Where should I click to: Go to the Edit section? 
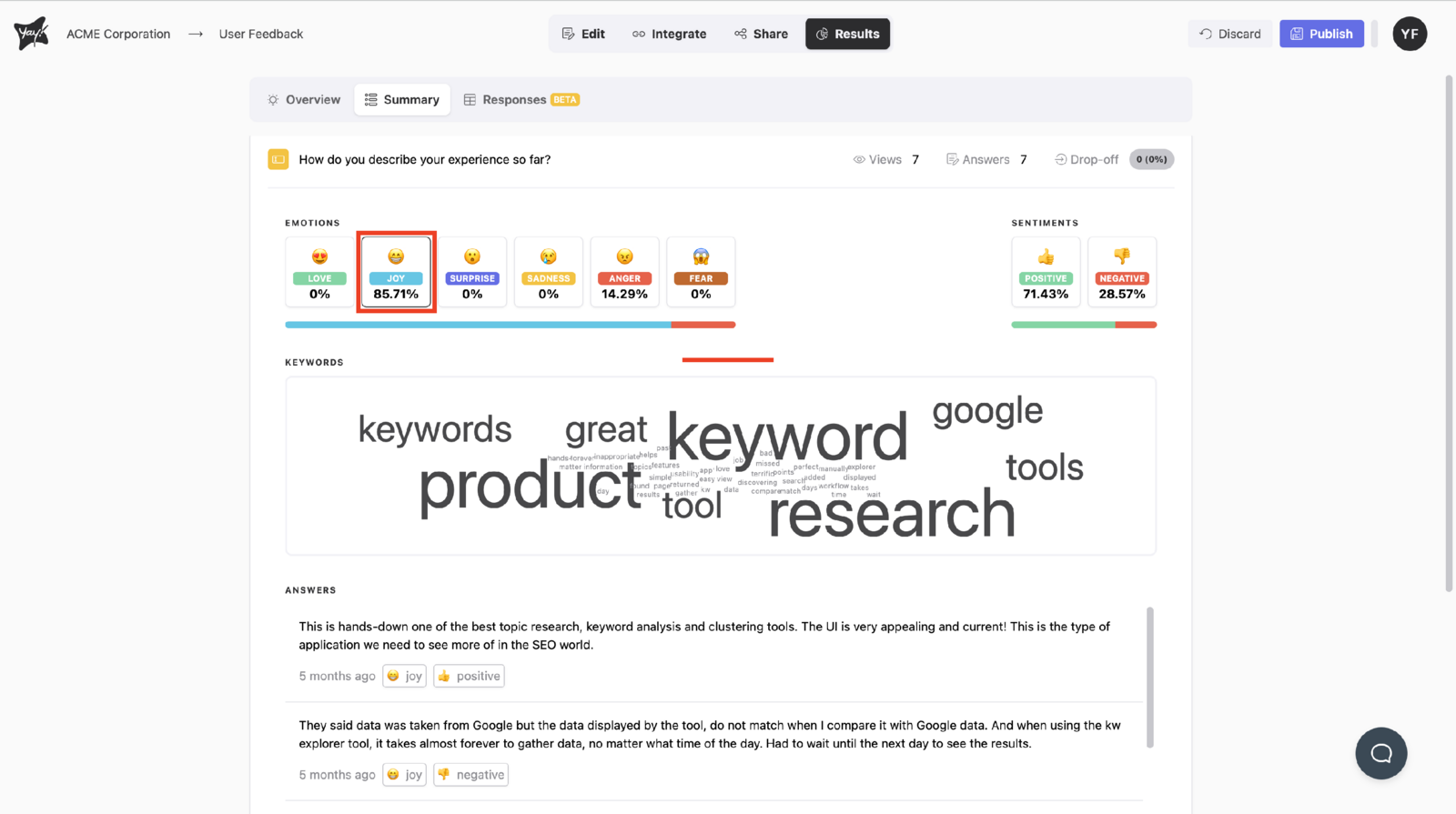[583, 34]
